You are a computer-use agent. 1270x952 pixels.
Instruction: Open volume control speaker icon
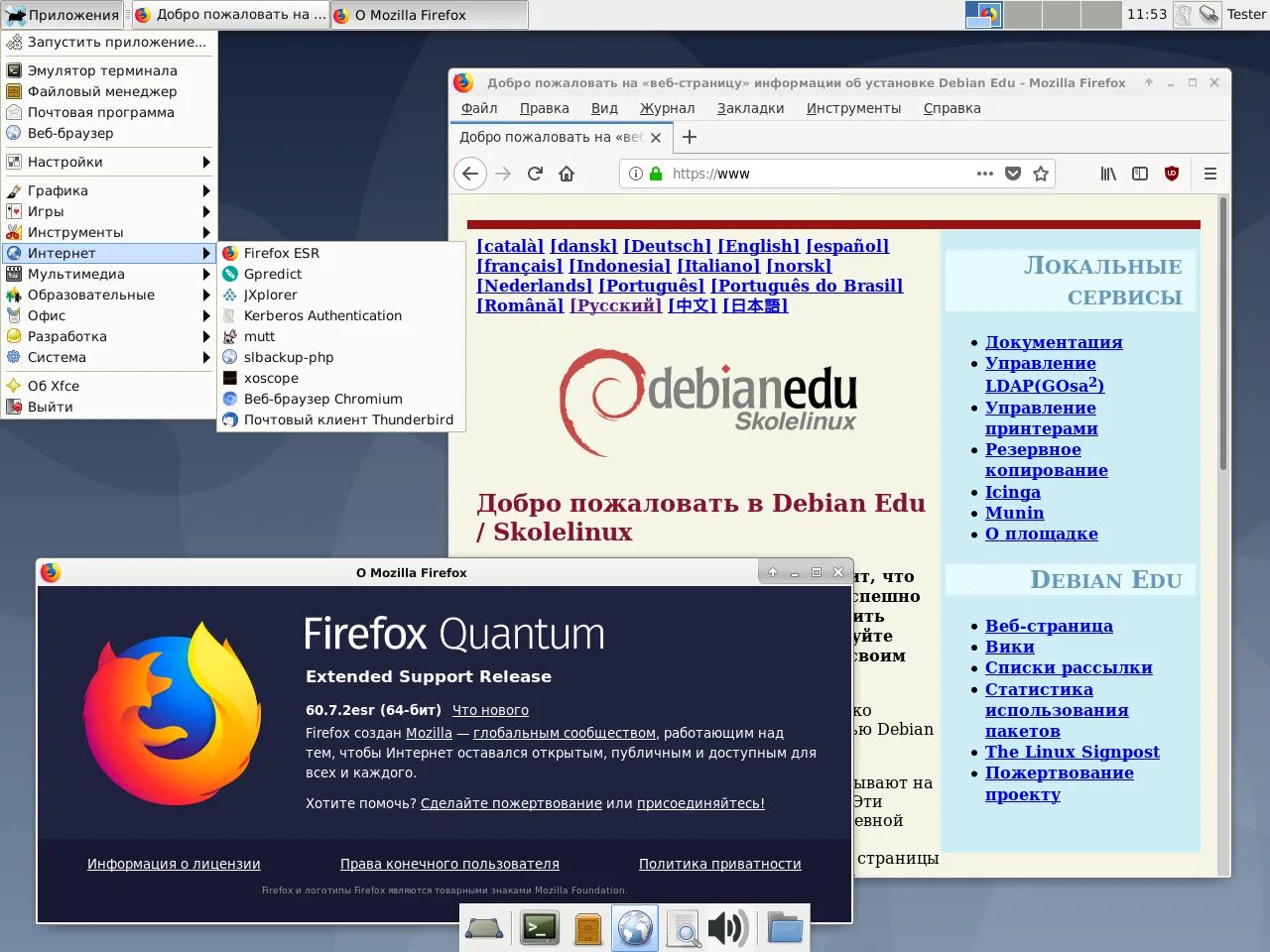[x=728, y=928]
